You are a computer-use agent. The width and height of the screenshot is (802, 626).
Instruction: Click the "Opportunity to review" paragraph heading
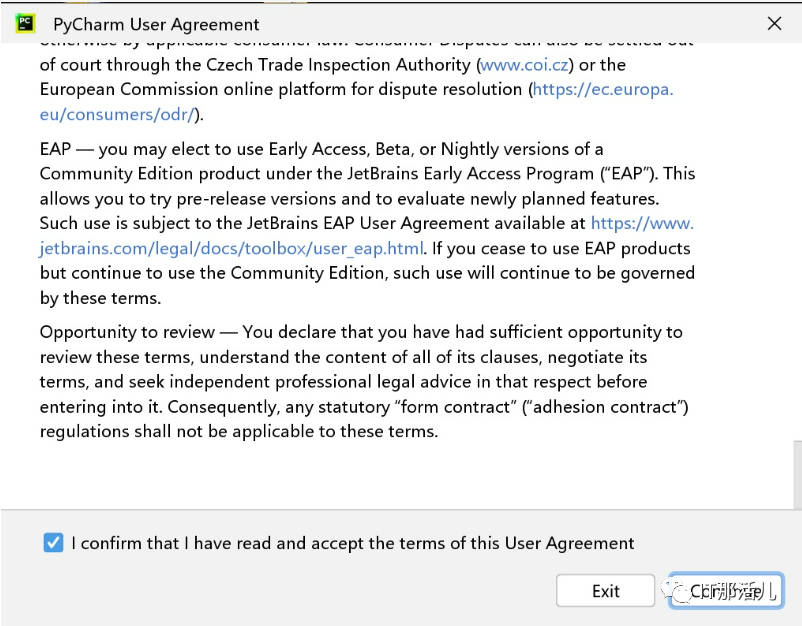[127, 332]
